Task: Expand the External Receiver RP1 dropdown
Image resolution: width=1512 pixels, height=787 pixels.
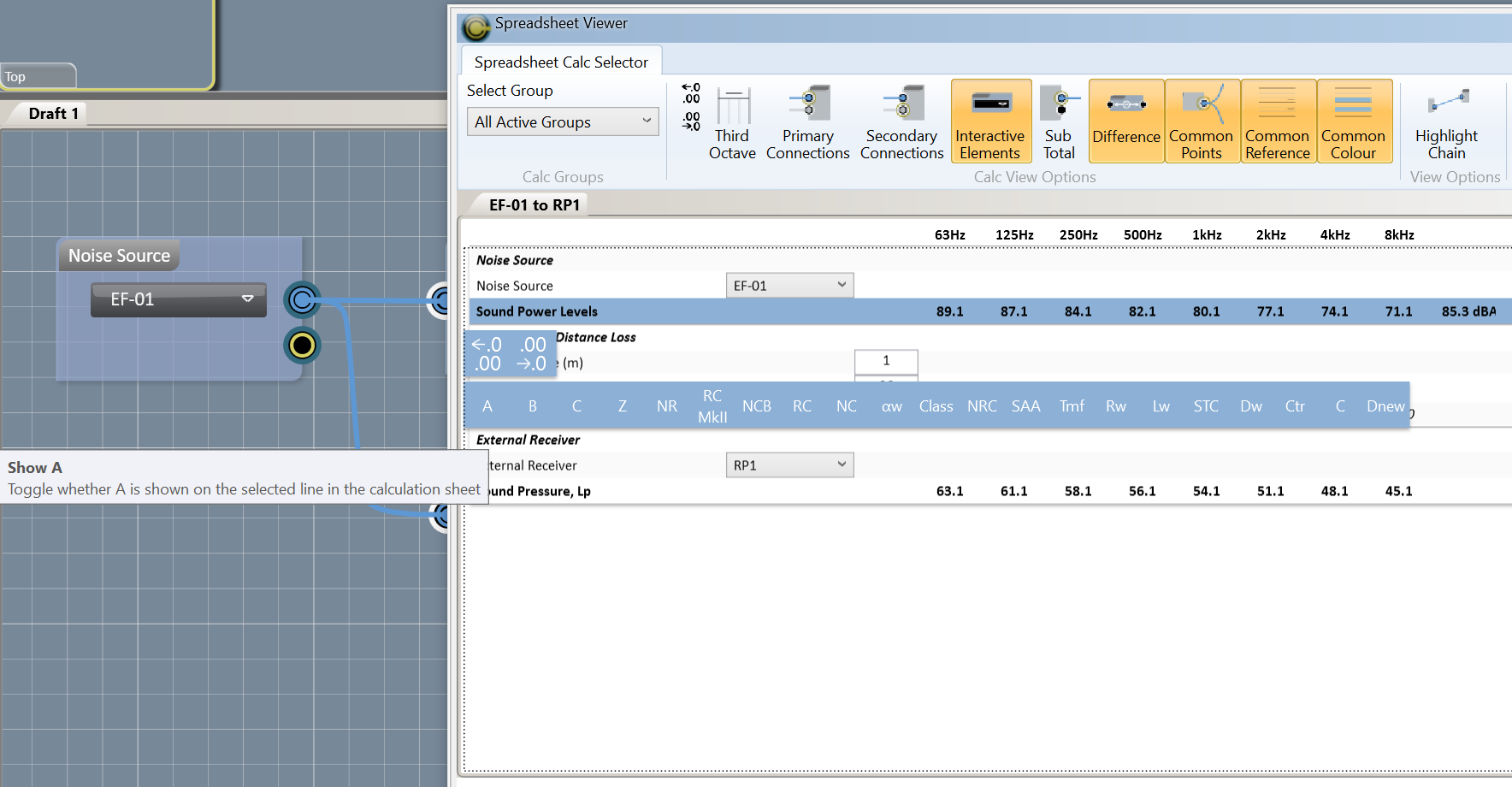Action: [x=789, y=465]
